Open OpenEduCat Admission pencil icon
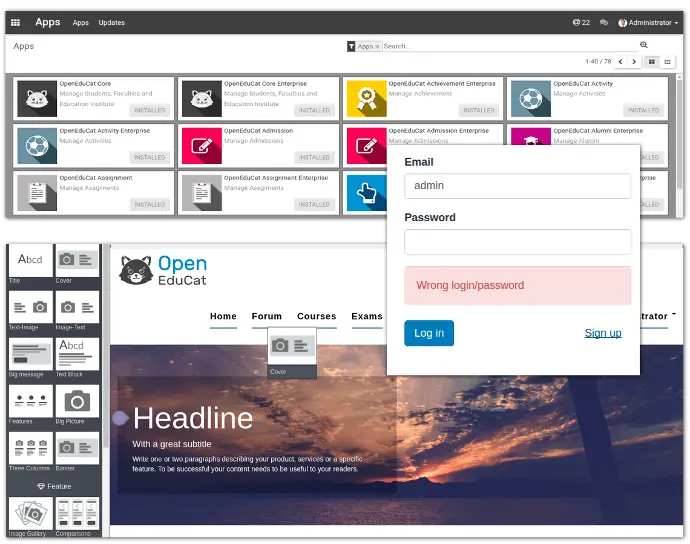Viewport: 690px width, 544px height. point(202,146)
